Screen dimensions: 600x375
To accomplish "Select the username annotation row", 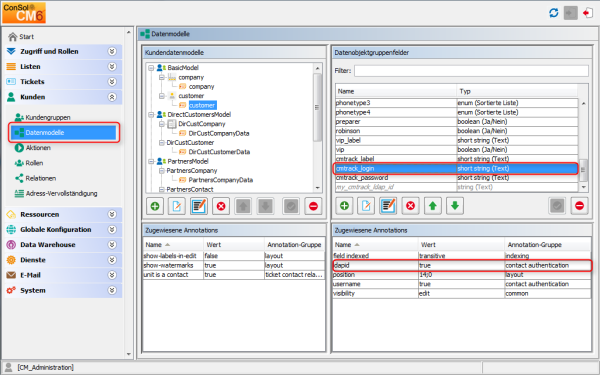I will click(462, 284).
